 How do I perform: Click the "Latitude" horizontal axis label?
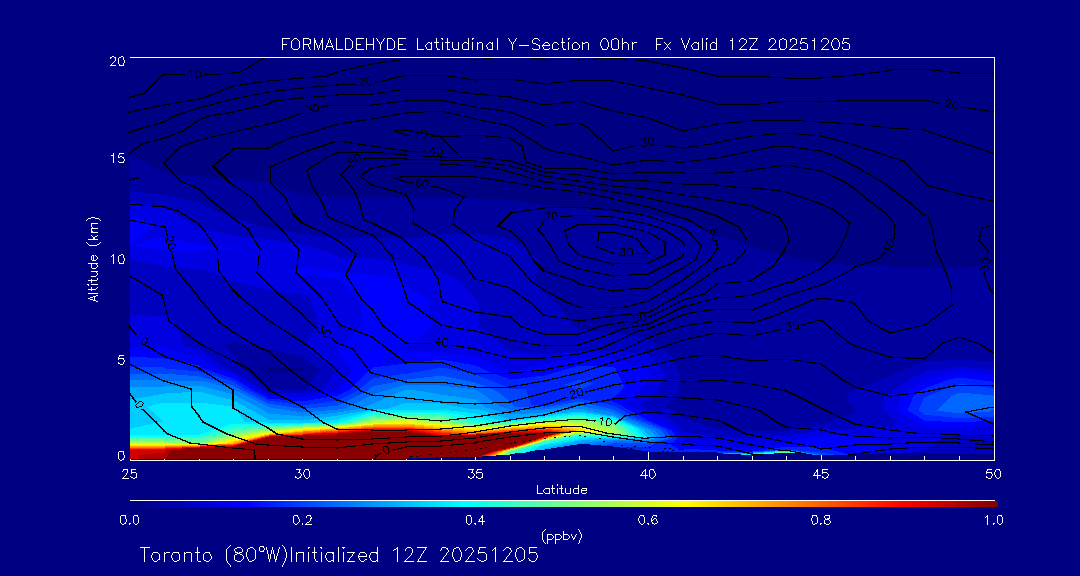pyautogui.click(x=562, y=490)
